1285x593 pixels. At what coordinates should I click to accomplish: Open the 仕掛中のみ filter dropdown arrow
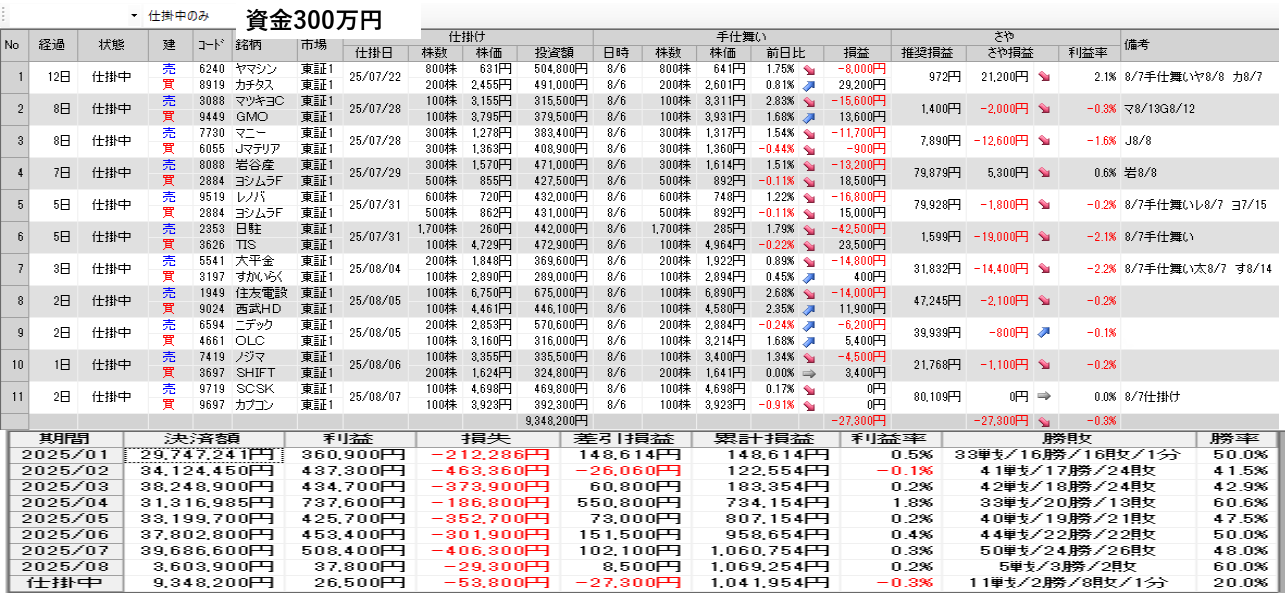tap(134, 16)
